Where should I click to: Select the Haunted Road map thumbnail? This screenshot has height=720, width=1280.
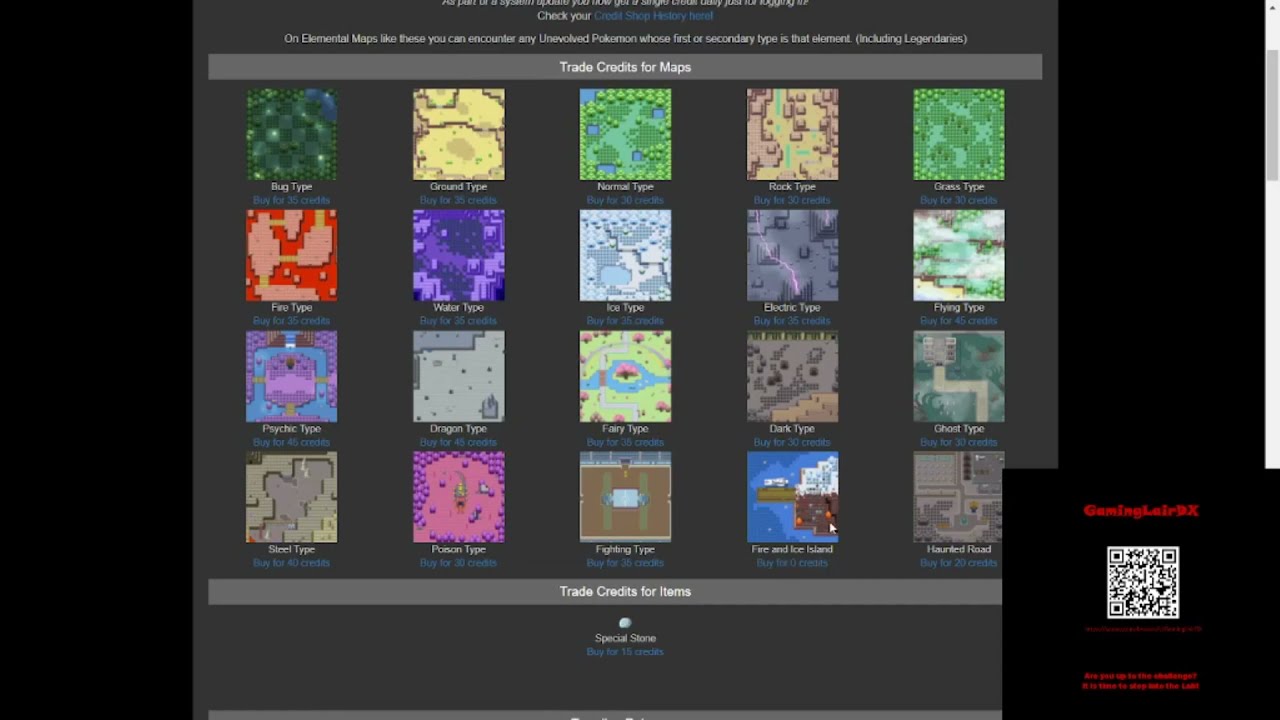(x=958, y=497)
